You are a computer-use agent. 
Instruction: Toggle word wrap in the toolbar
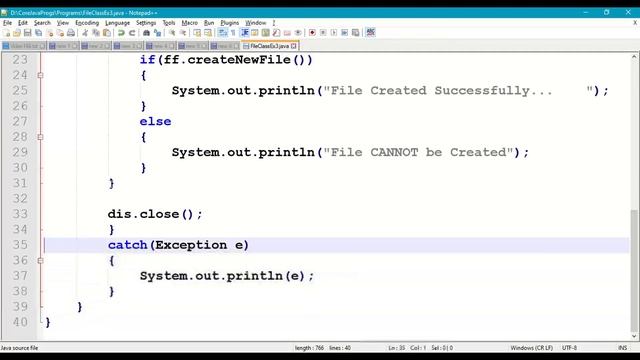tap(222, 33)
